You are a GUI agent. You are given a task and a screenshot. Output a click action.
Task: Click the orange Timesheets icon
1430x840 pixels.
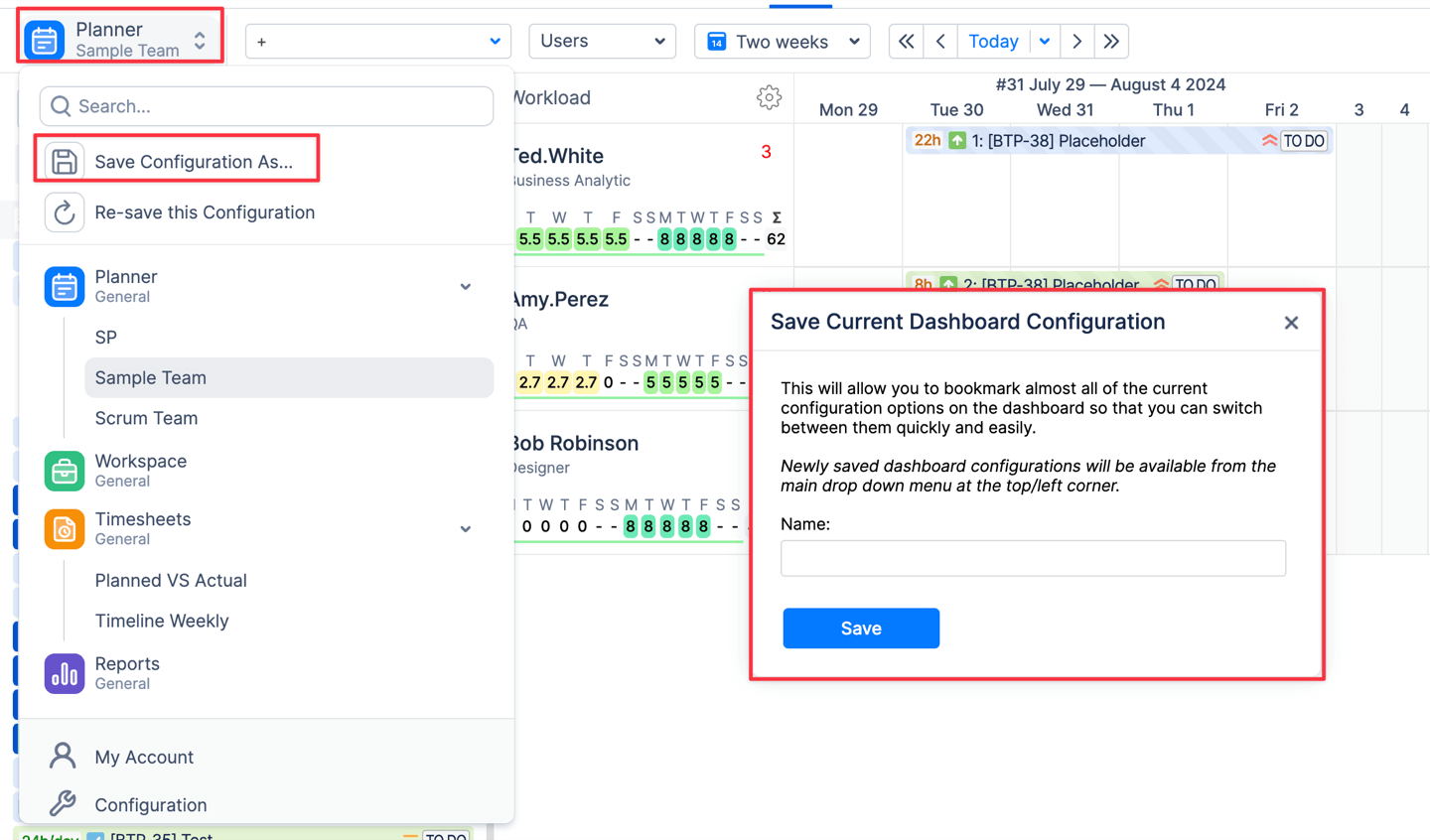pos(65,529)
